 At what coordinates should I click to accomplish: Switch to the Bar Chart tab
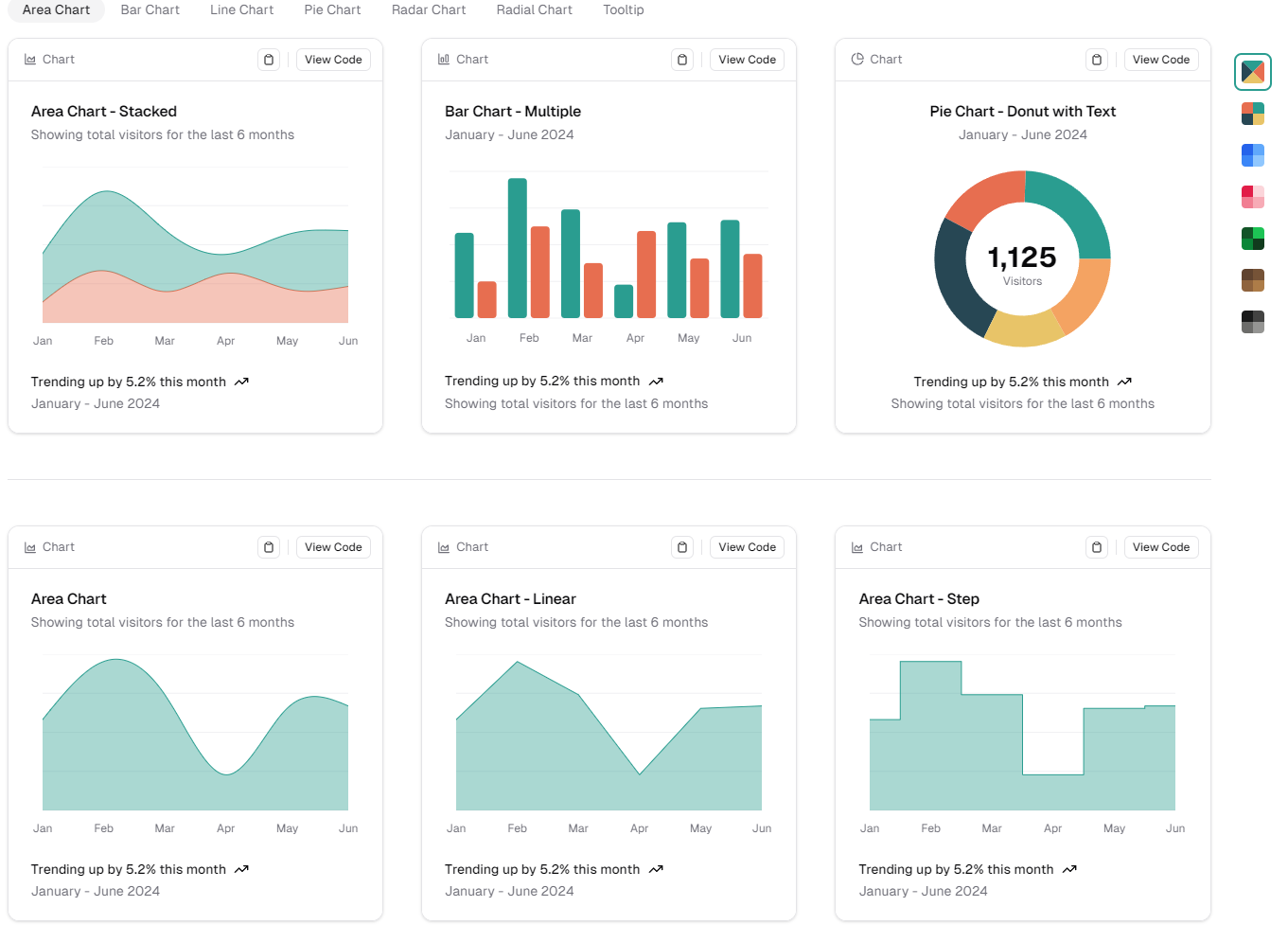(150, 9)
